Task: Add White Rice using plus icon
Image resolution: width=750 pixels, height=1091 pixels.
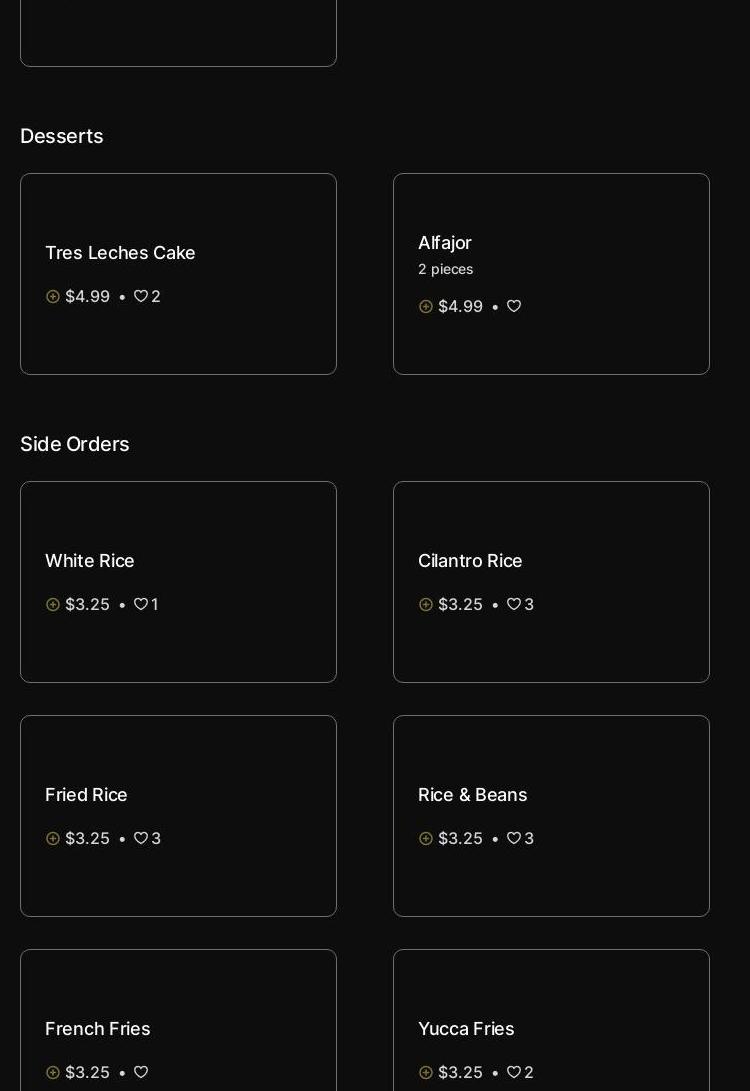Action: coord(53,605)
